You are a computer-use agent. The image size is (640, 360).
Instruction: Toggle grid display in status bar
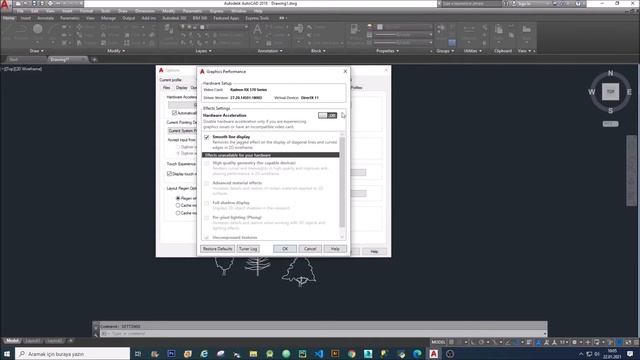tap(452, 342)
